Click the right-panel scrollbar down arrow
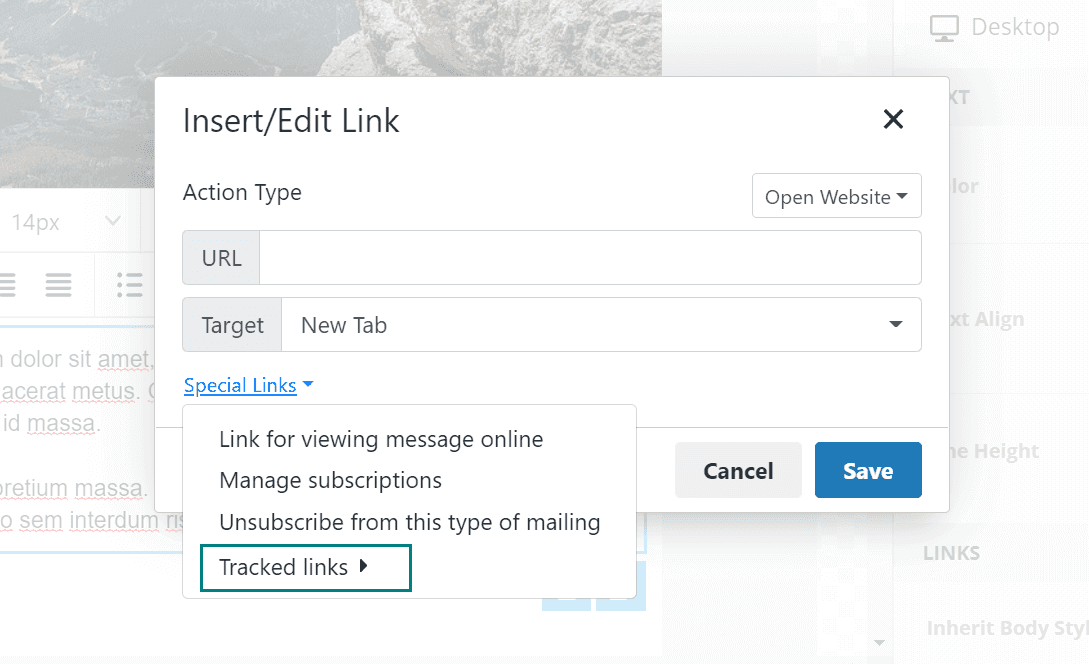This screenshot has width=1089, height=664. (879, 642)
